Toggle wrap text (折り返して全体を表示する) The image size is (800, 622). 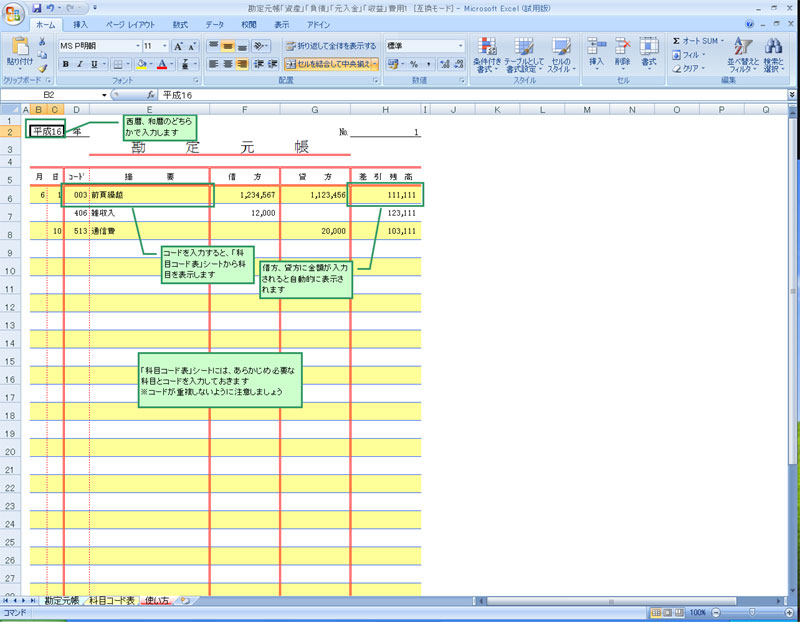tap(330, 46)
